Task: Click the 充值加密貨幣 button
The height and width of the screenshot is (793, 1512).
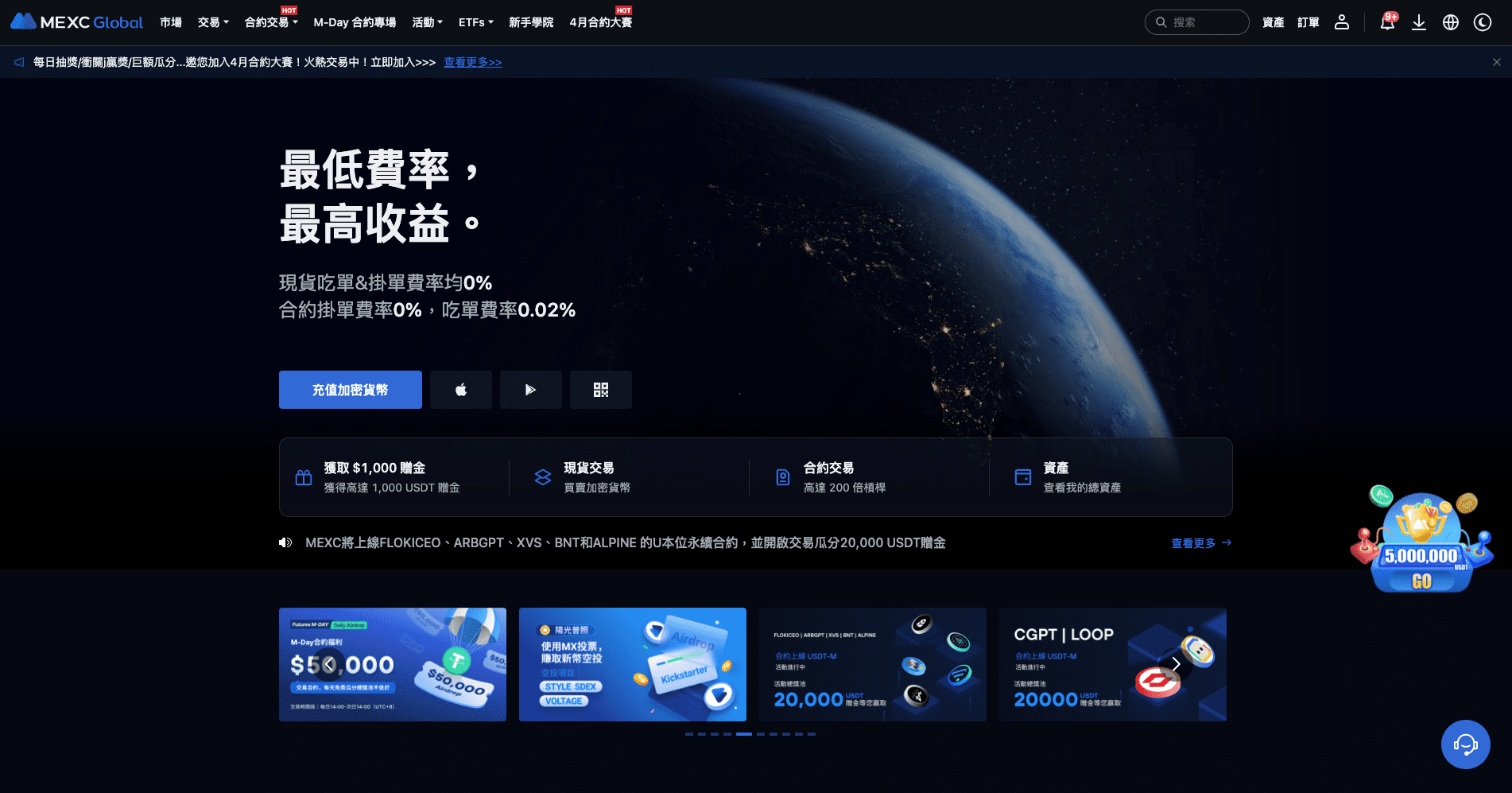Action: tap(351, 390)
